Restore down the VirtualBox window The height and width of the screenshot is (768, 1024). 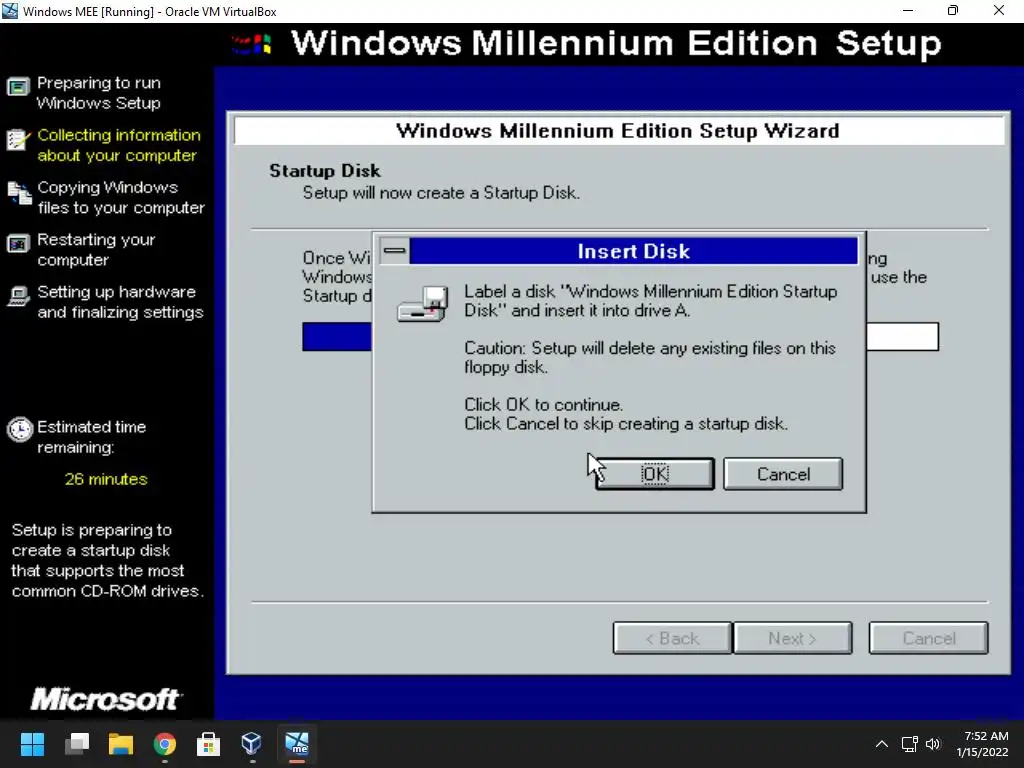953,11
